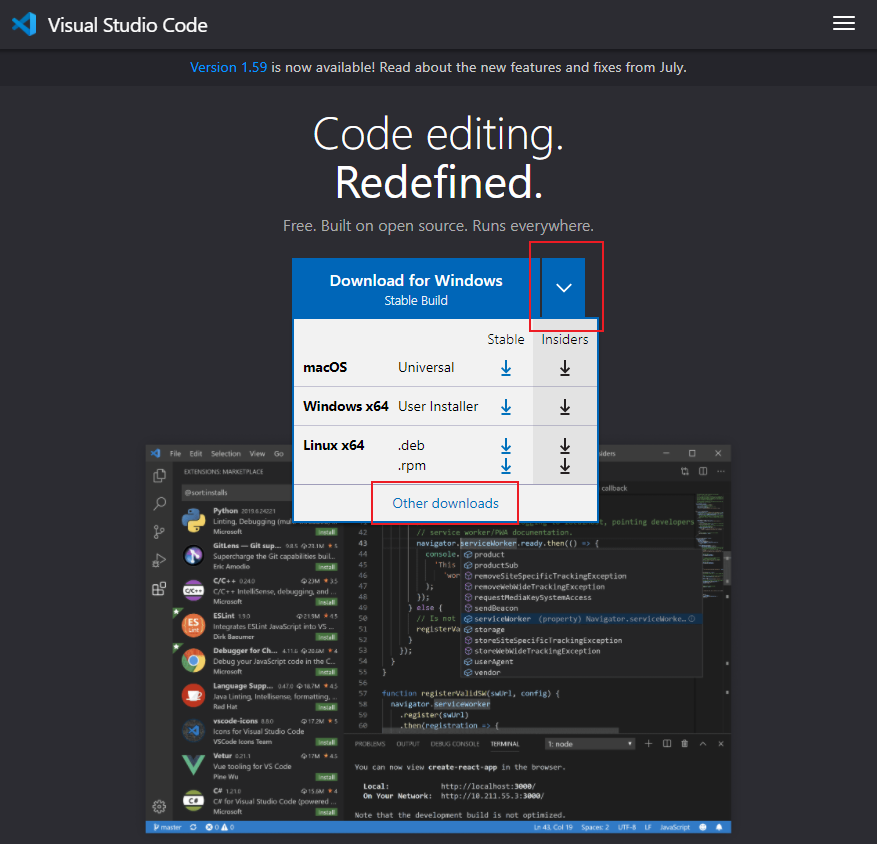Viewport: 877px width, 844px height.
Task: Click the .rpm package label
Action: pyautogui.click(x=412, y=466)
